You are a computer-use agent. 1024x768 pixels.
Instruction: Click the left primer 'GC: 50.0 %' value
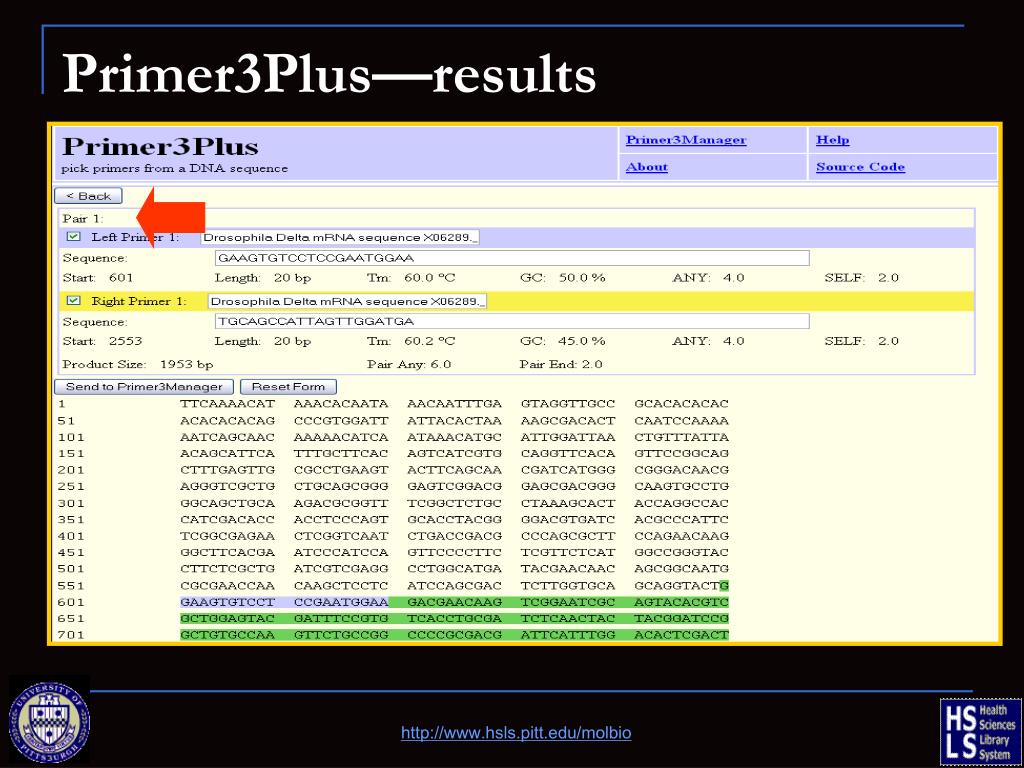[562, 278]
